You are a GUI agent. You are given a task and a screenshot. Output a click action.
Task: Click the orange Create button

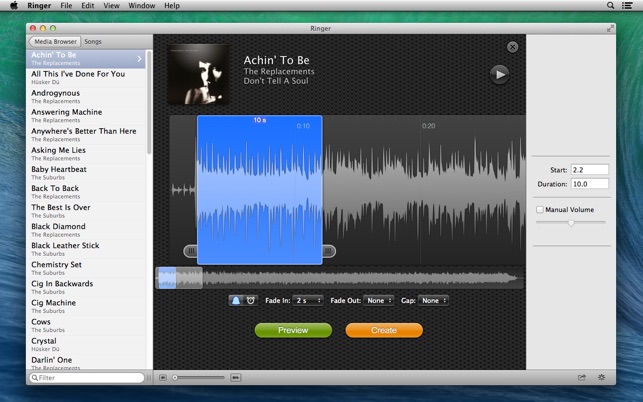[384, 330]
